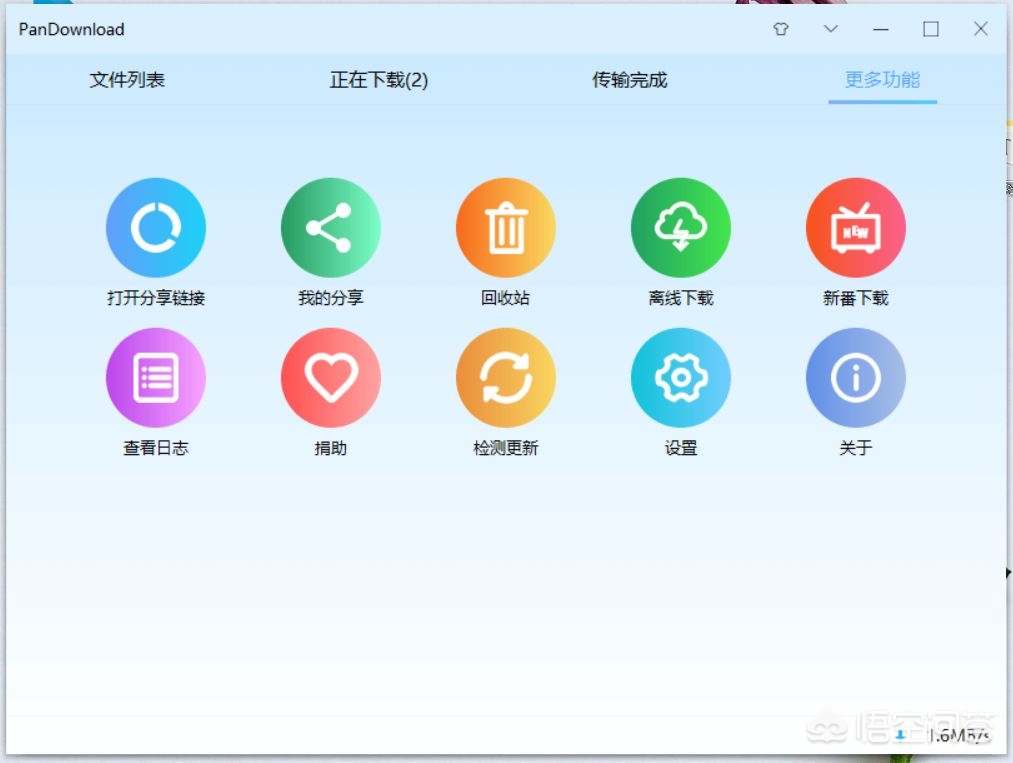Click the 捐助 text label
This screenshot has width=1013, height=763.
(331, 448)
